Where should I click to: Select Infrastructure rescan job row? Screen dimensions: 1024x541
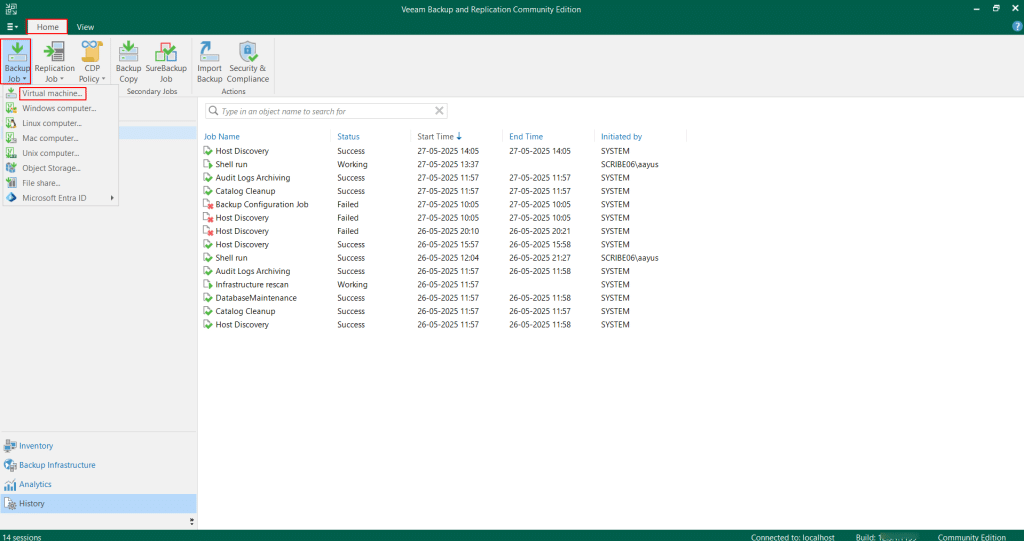[444, 284]
